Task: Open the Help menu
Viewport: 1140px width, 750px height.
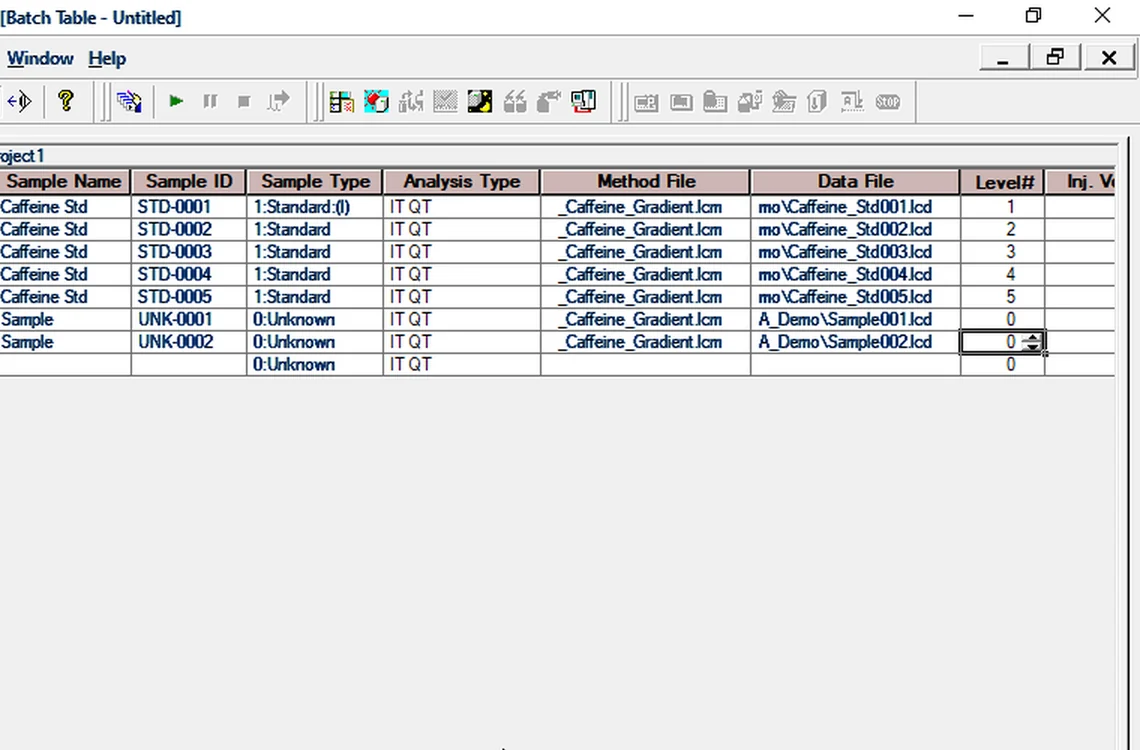Action: click(107, 58)
